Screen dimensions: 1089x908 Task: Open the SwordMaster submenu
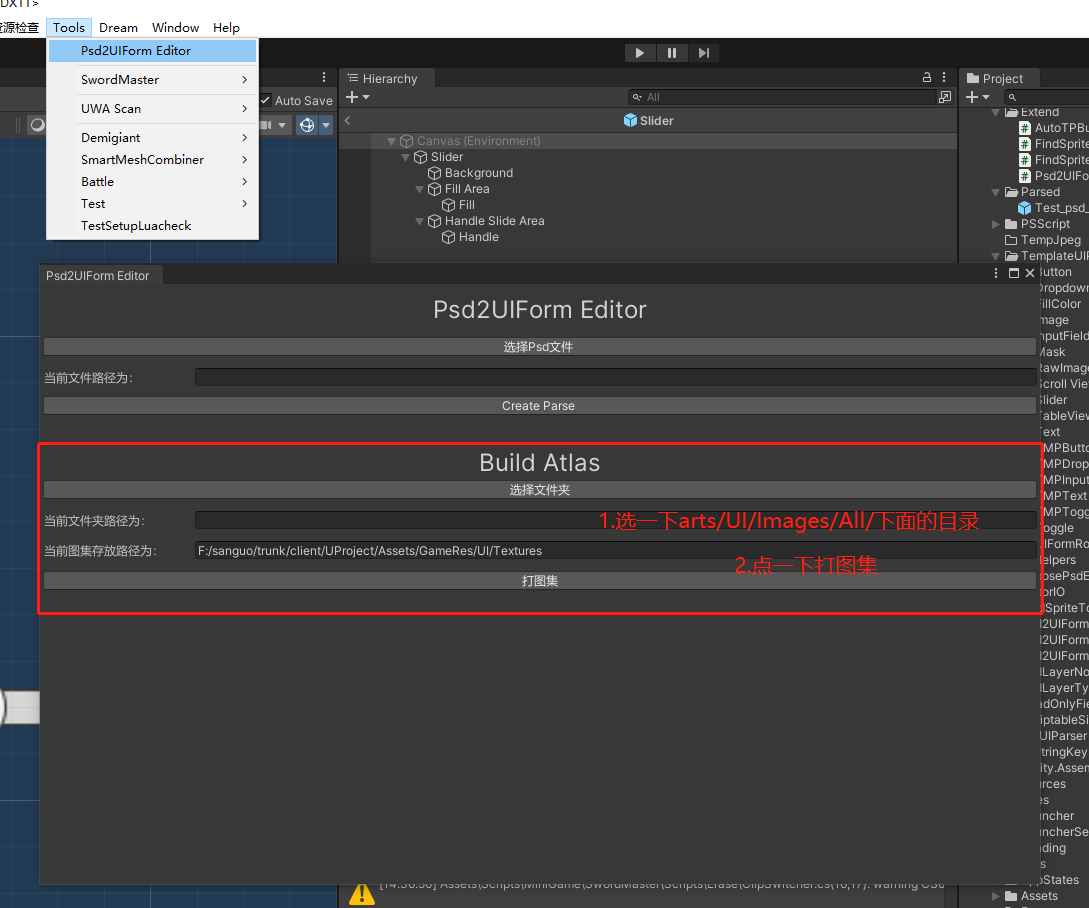pos(152,80)
